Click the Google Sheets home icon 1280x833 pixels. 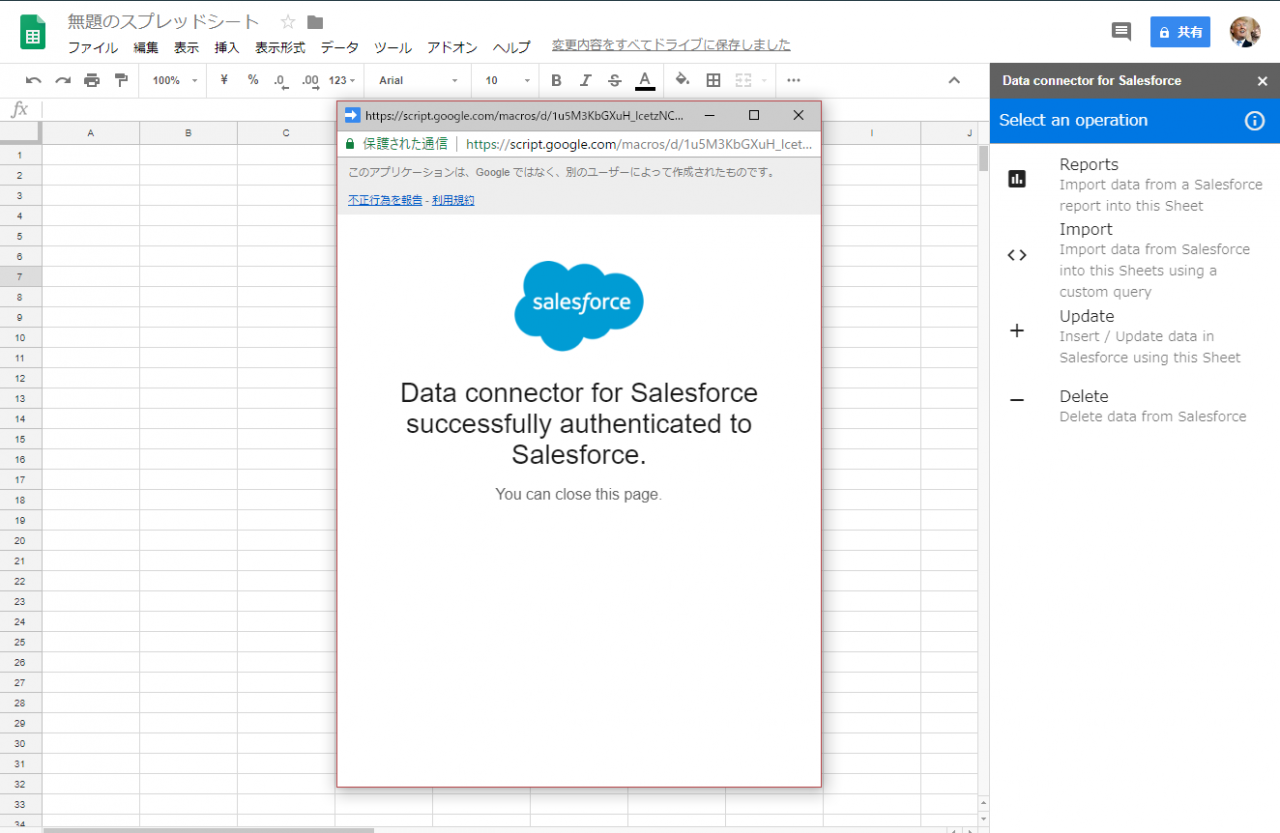[x=33, y=32]
